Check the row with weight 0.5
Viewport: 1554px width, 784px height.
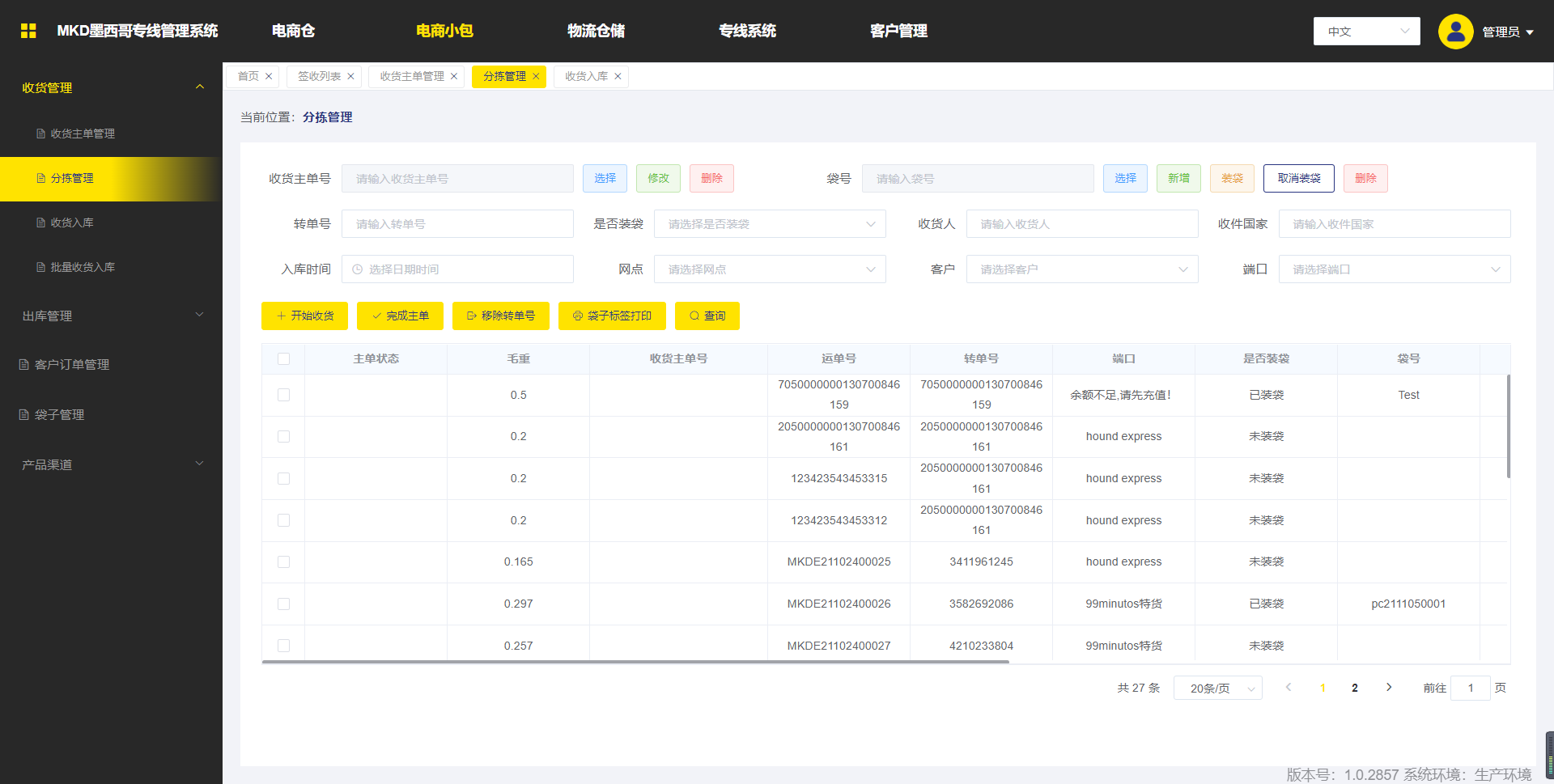(x=283, y=395)
